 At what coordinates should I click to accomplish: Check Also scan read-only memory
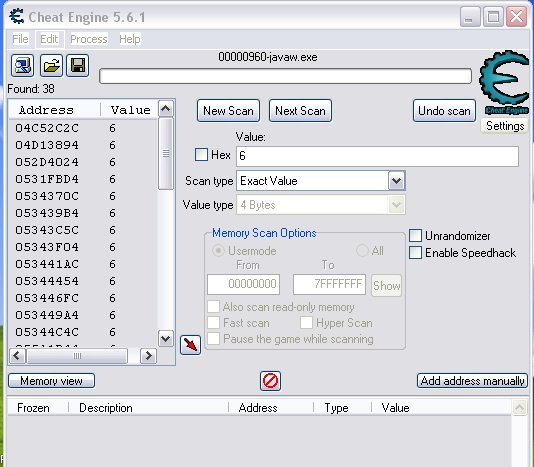pos(214,307)
